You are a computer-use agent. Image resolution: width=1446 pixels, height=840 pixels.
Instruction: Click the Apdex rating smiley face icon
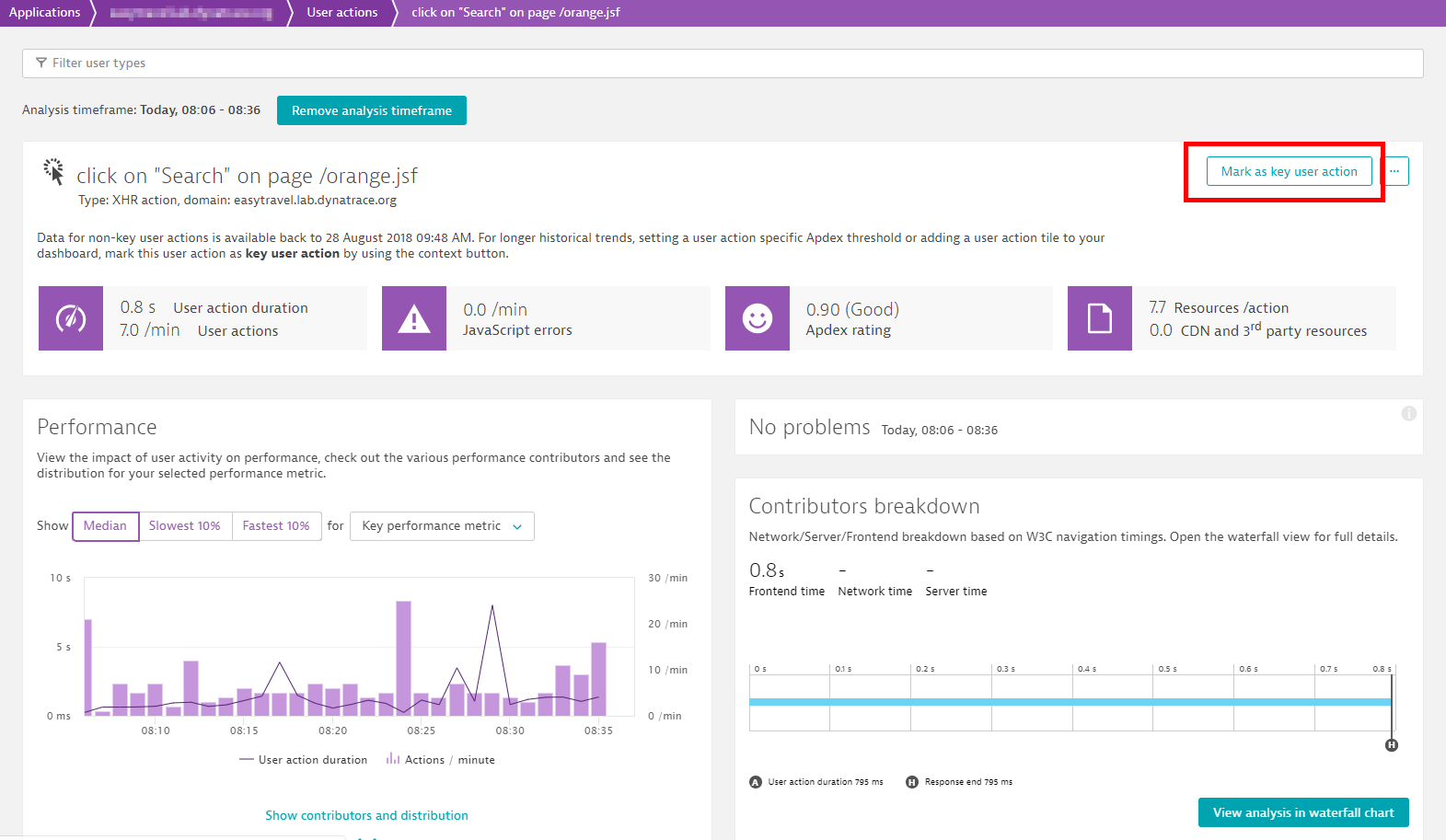[757, 318]
